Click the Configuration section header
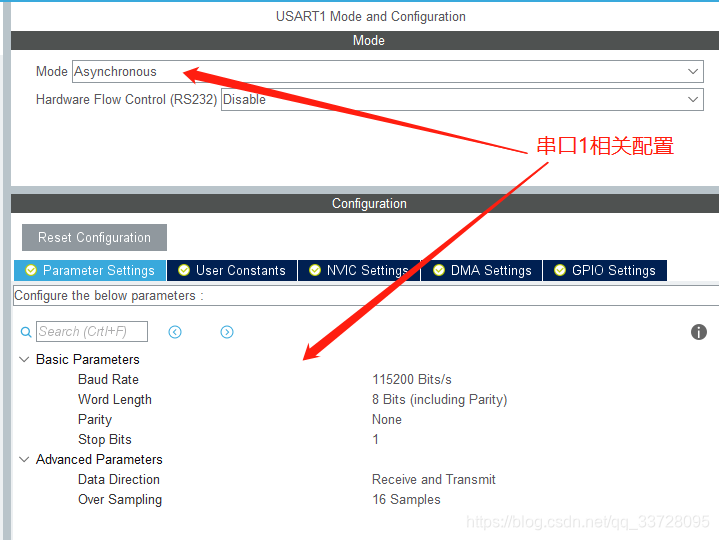719x540 pixels. [x=365, y=204]
